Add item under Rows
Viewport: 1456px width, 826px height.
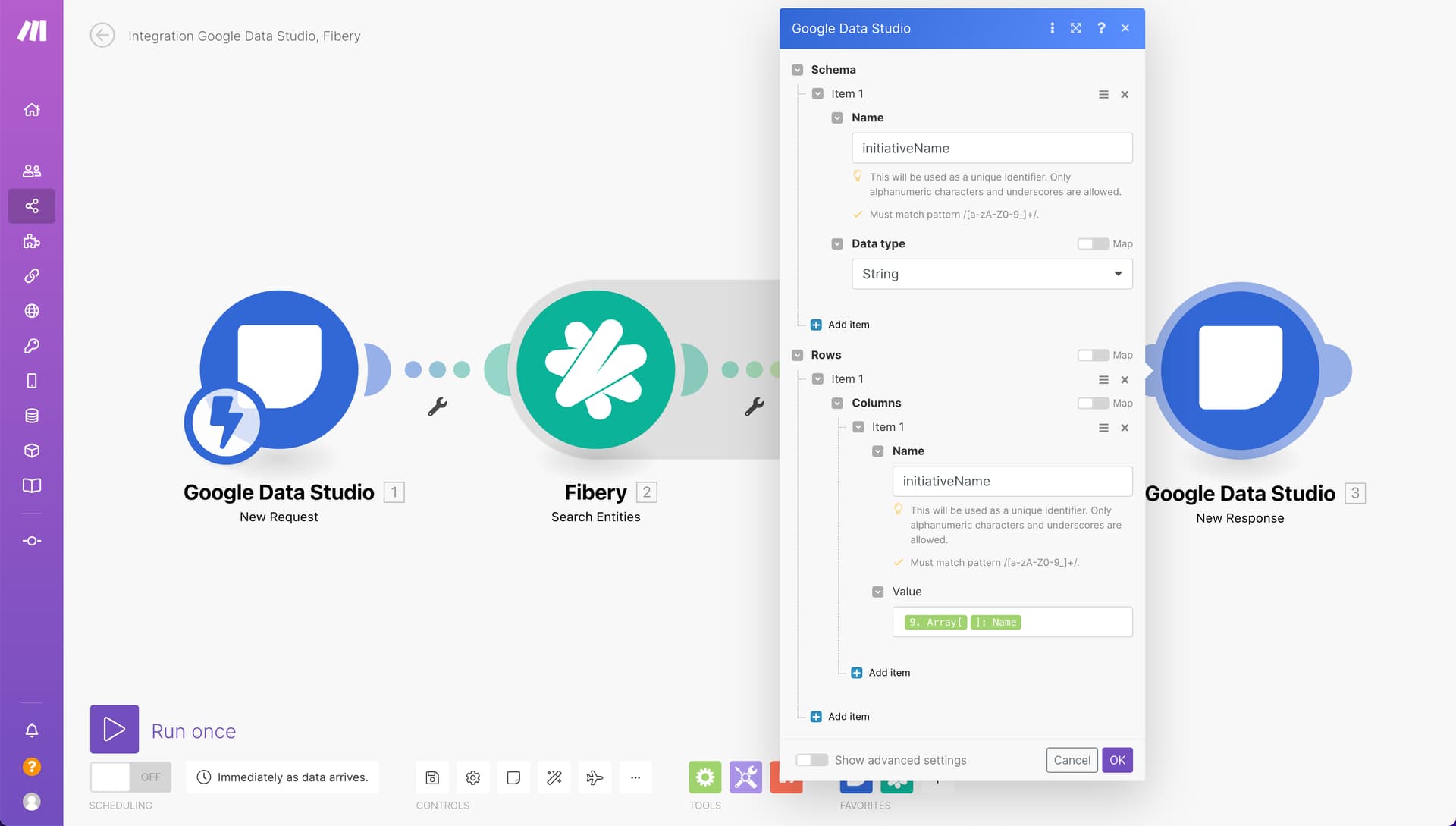(x=840, y=717)
